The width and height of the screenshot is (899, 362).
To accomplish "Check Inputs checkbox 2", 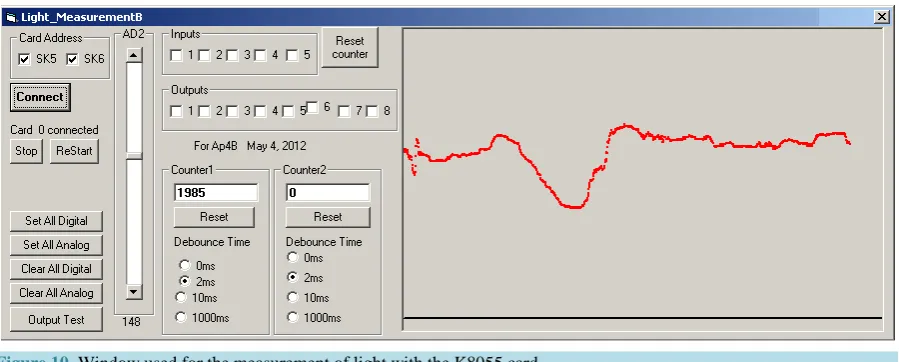I will pos(205,56).
